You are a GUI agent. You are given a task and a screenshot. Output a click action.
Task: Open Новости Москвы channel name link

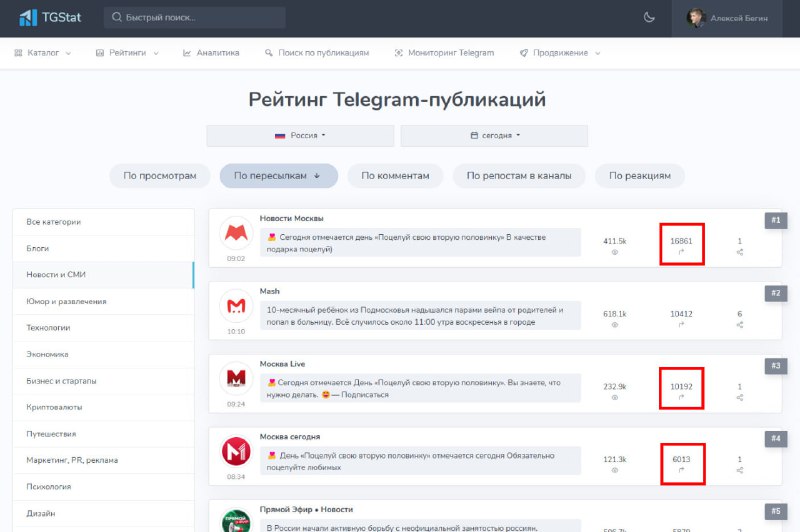[291, 218]
